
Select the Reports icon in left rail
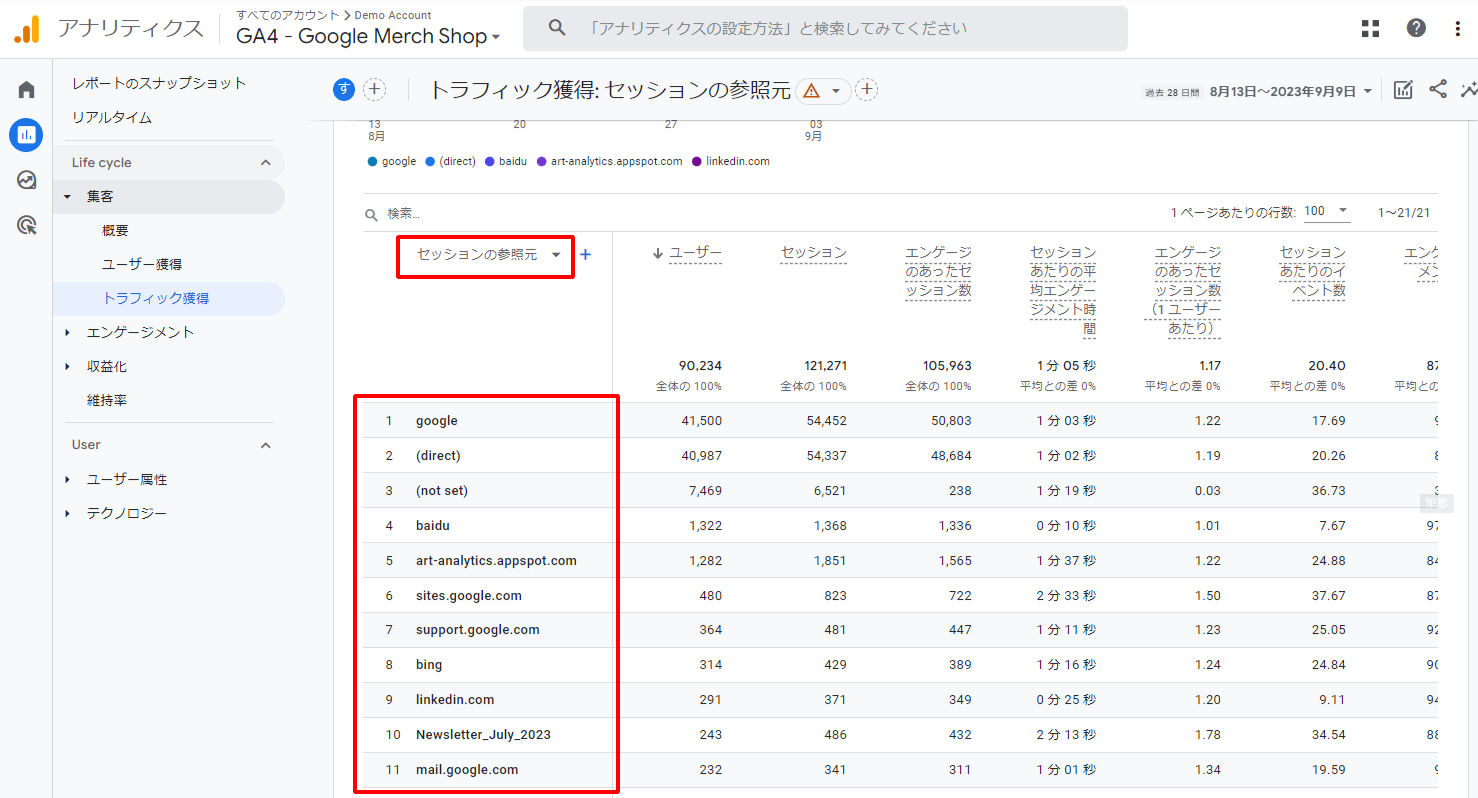26,134
